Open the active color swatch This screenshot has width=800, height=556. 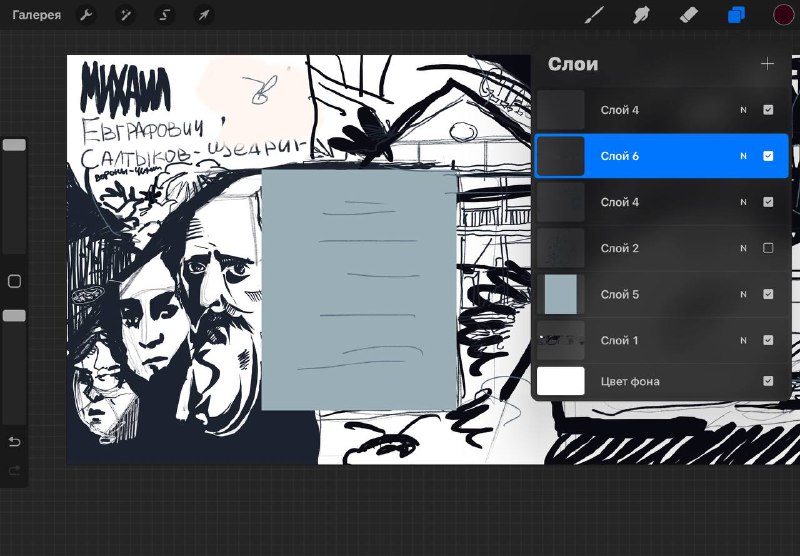click(783, 15)
